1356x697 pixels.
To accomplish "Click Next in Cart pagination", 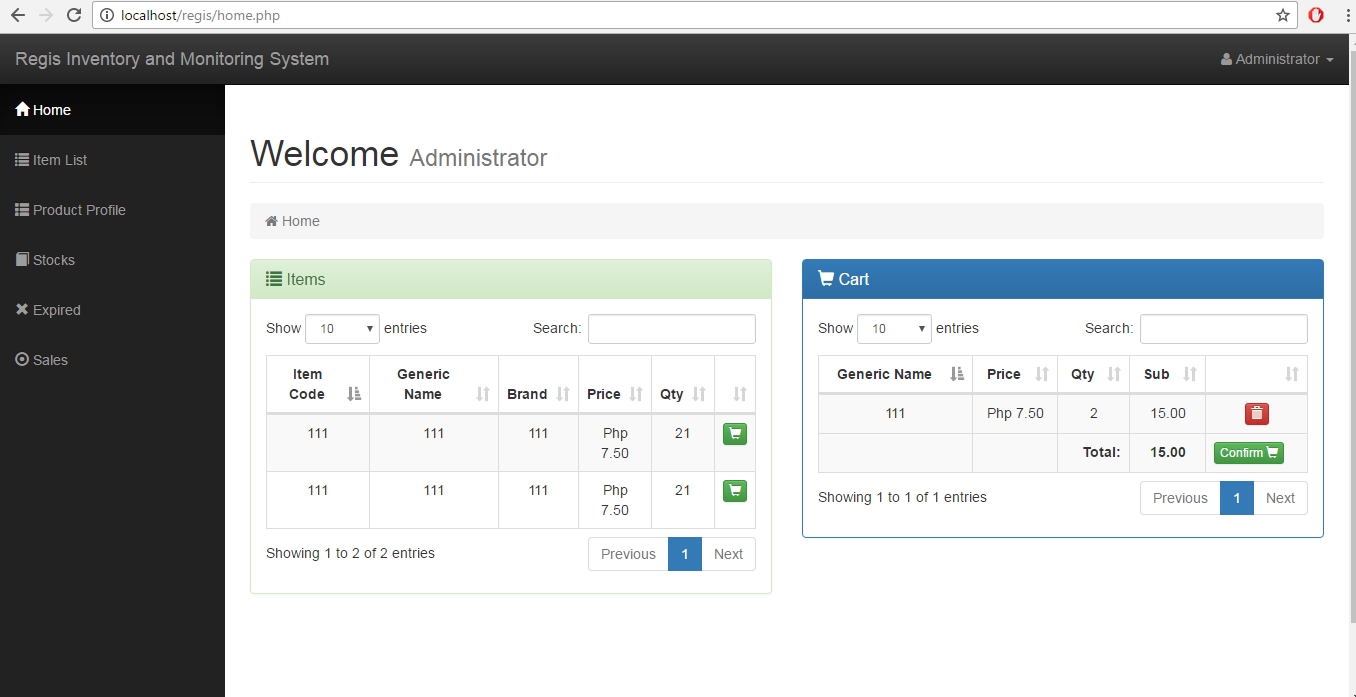I will point(1280,498).
